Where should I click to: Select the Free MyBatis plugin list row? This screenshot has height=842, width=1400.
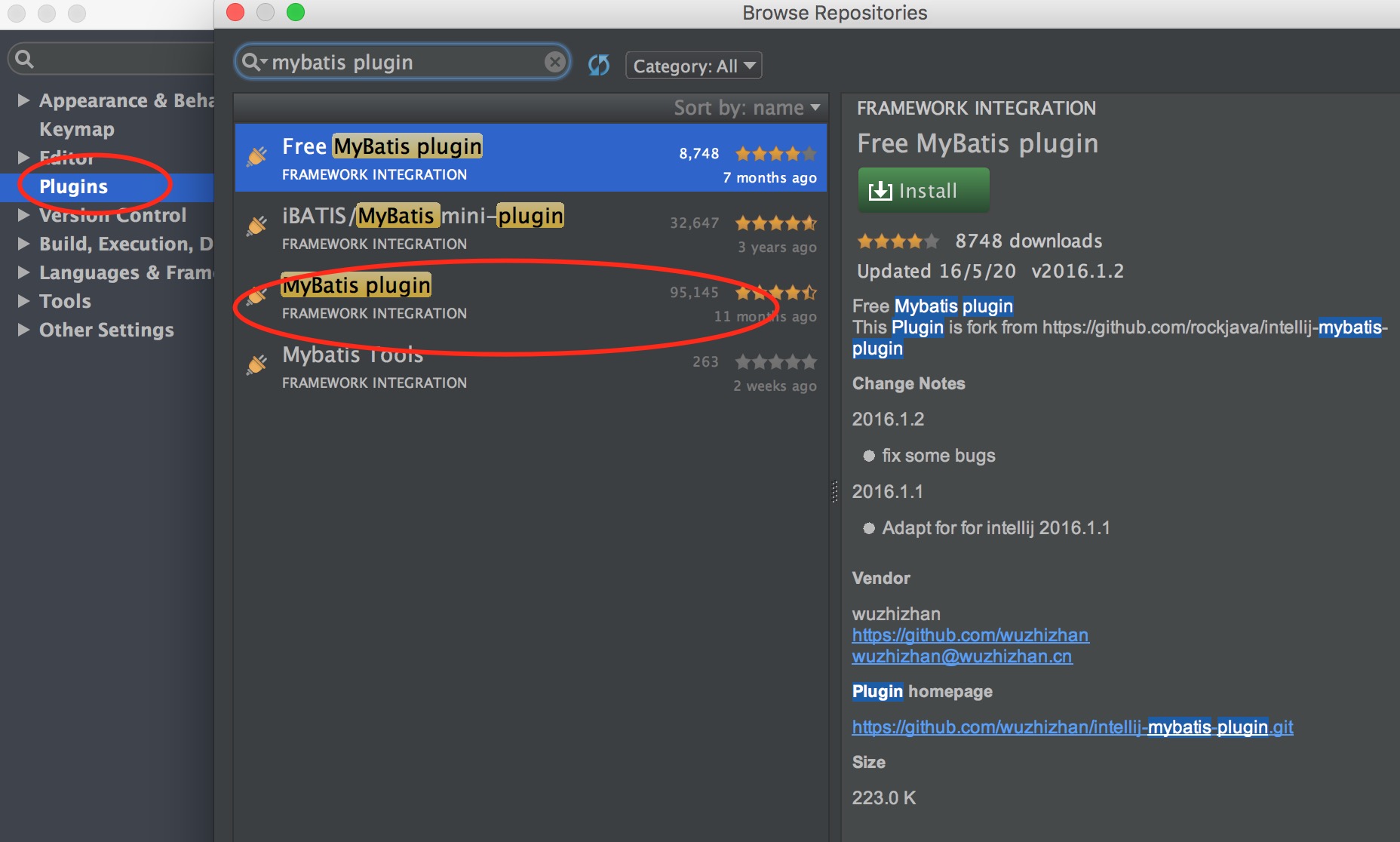[x=530, y=158]
